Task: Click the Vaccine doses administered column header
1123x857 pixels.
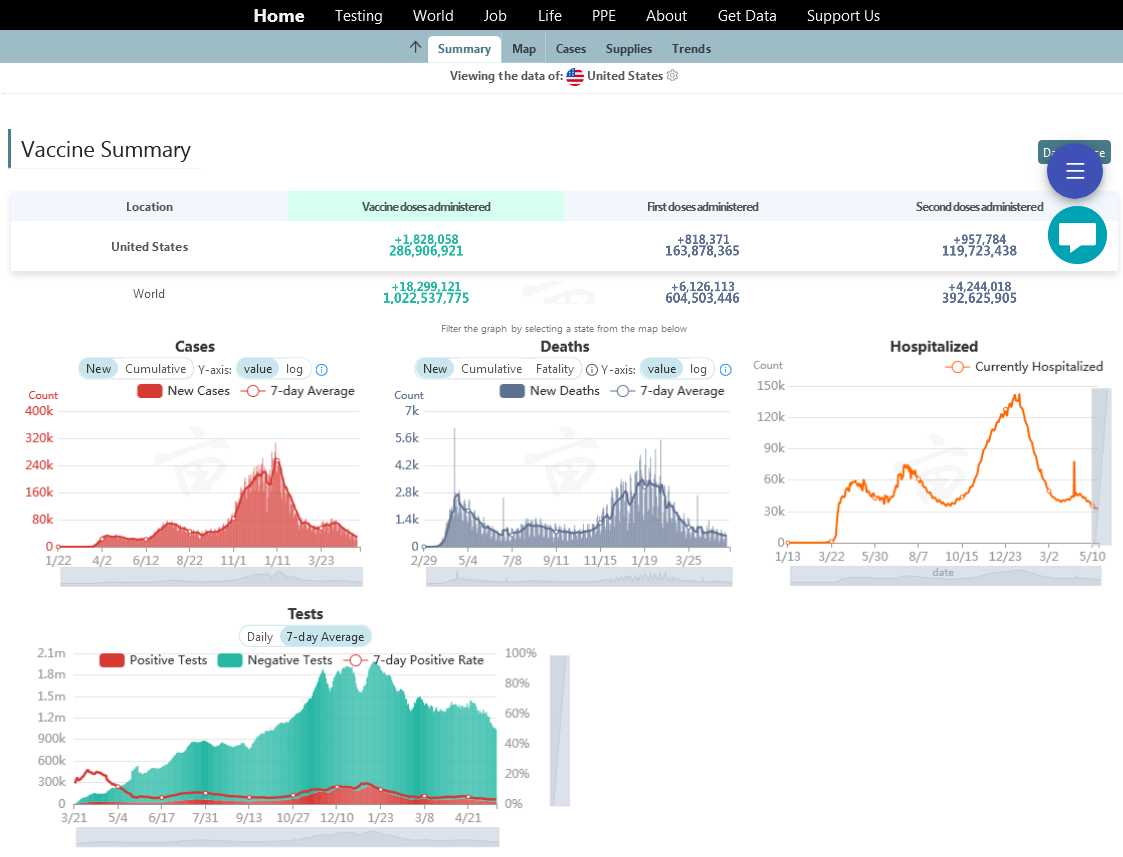Action: [426, 207]
